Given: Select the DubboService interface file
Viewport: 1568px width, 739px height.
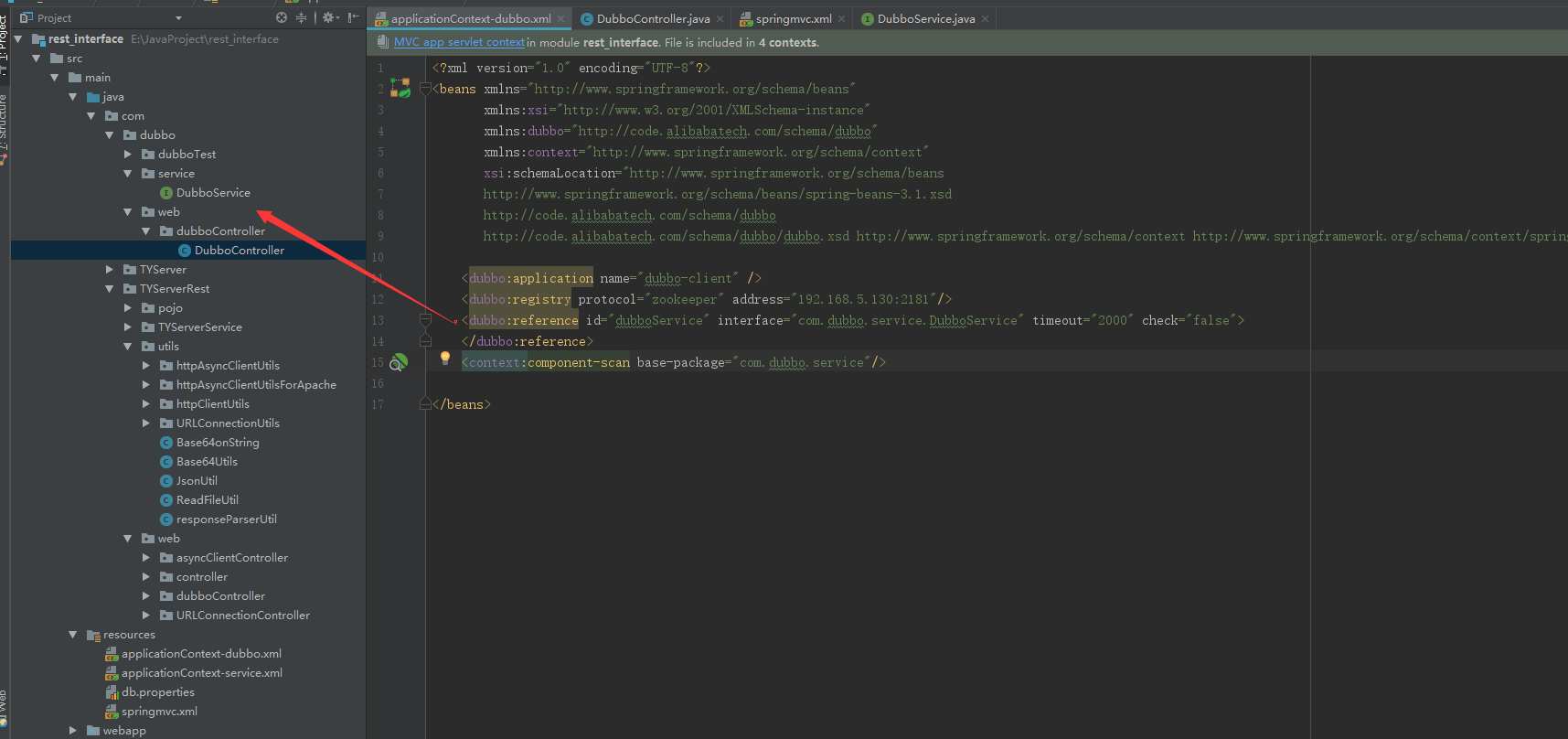Looking at the screenshot, I should click(x=205, y=193).
